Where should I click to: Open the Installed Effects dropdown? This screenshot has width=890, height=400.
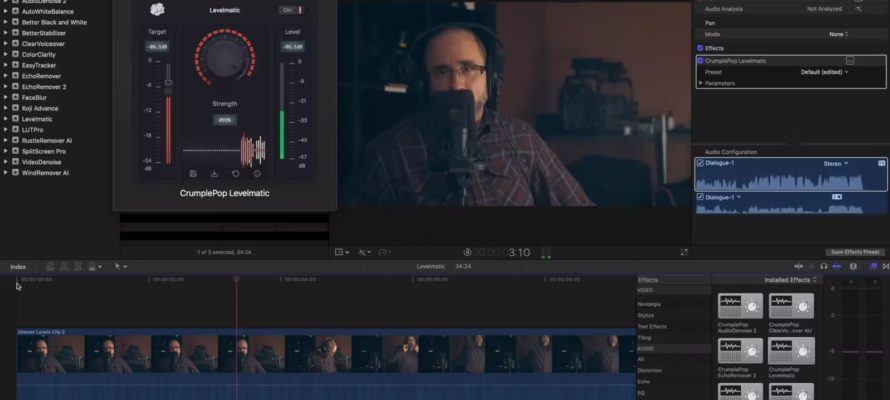790,280
